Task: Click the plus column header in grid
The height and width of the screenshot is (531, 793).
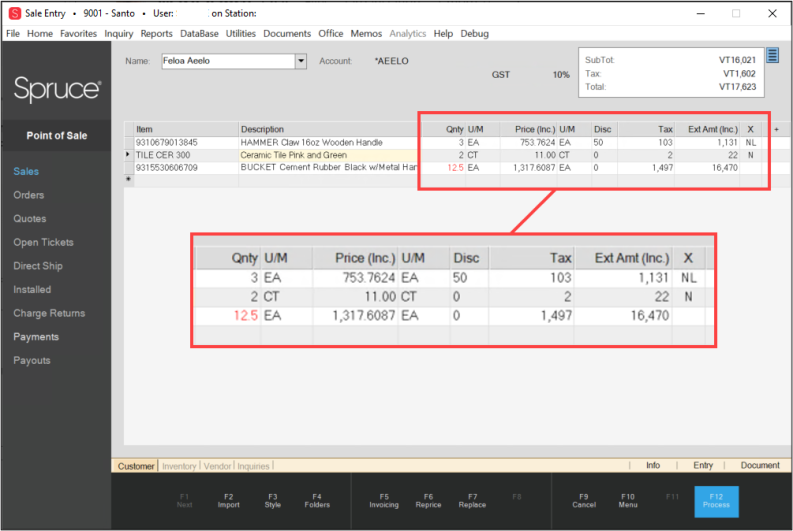Action: click(776, 129)
